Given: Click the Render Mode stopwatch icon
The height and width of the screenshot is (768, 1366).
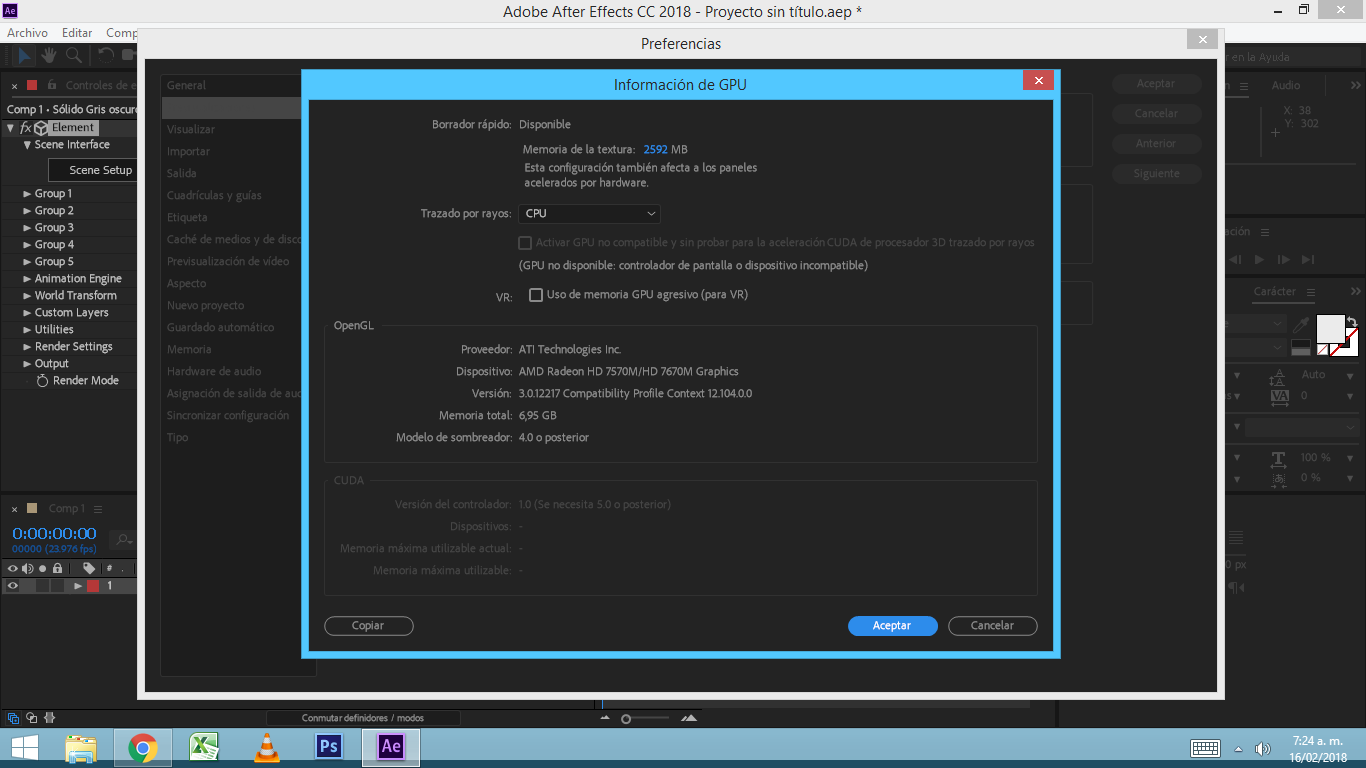Looking at the screenshot, I should [x=42, y=381].
